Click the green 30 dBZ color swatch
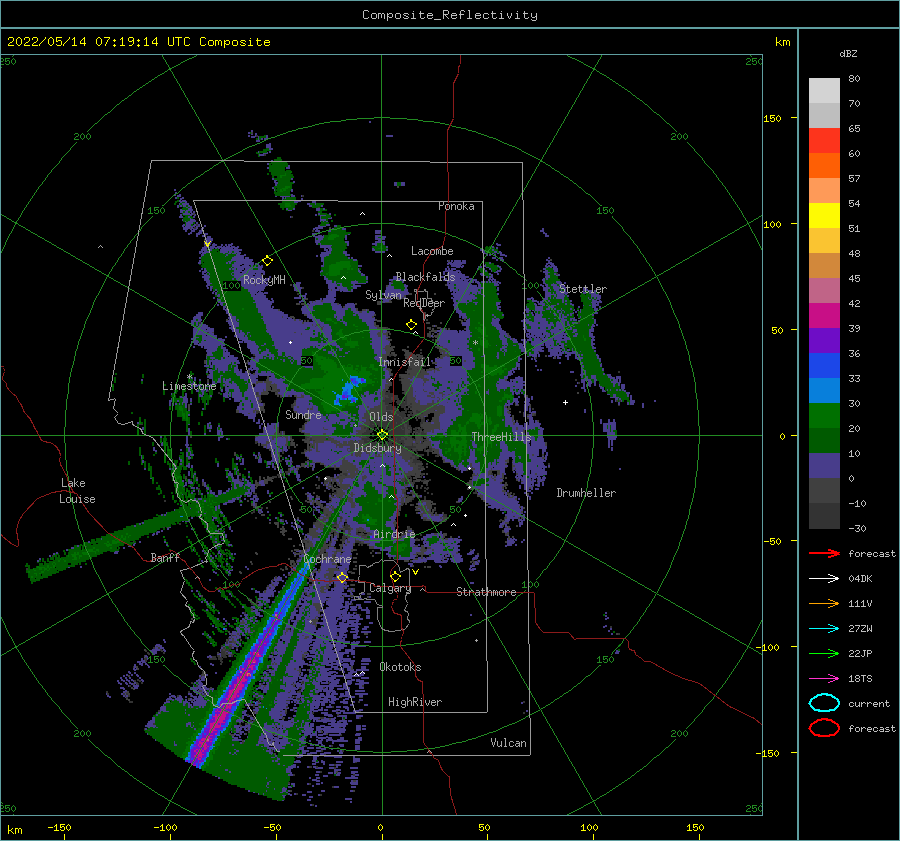Viewport: 900px width, 841px height. 824,416
